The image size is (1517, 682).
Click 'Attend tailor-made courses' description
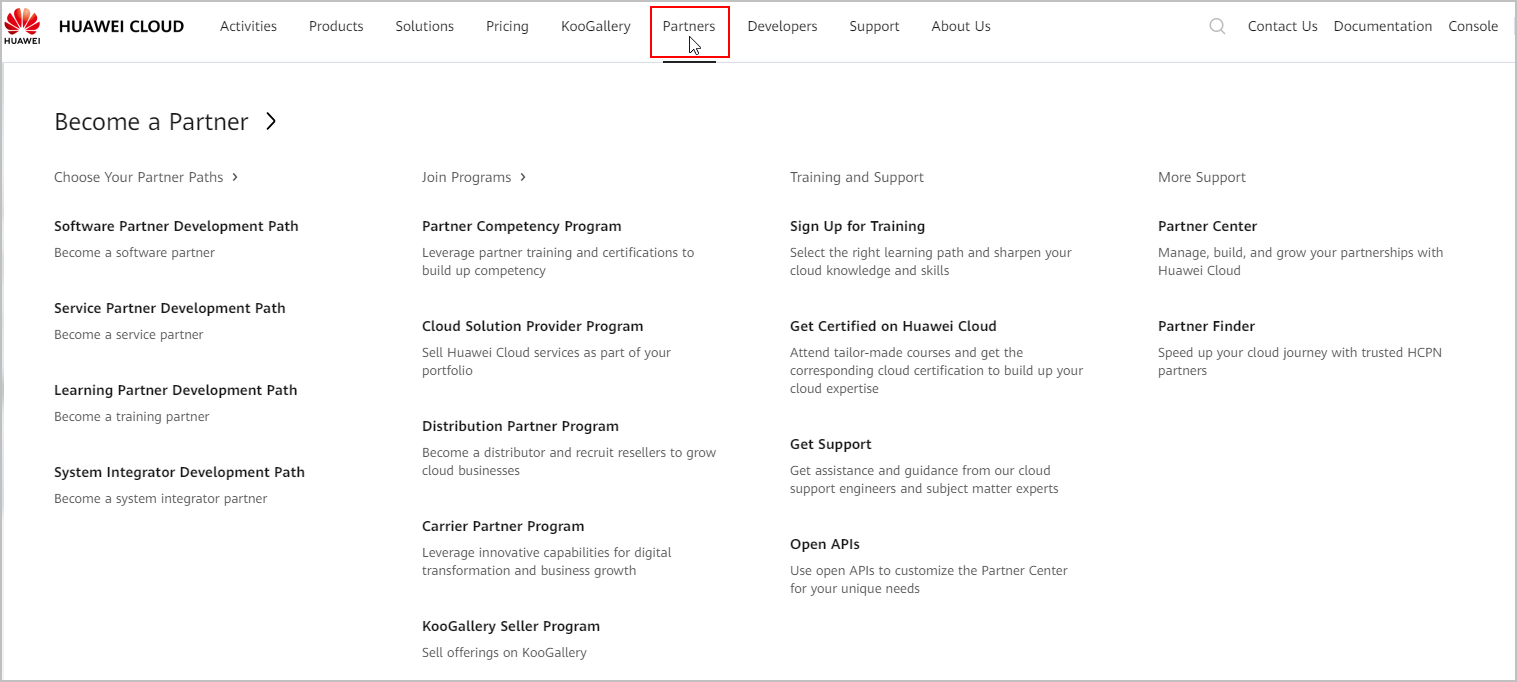pyautogui.click(x=937, y=371)
